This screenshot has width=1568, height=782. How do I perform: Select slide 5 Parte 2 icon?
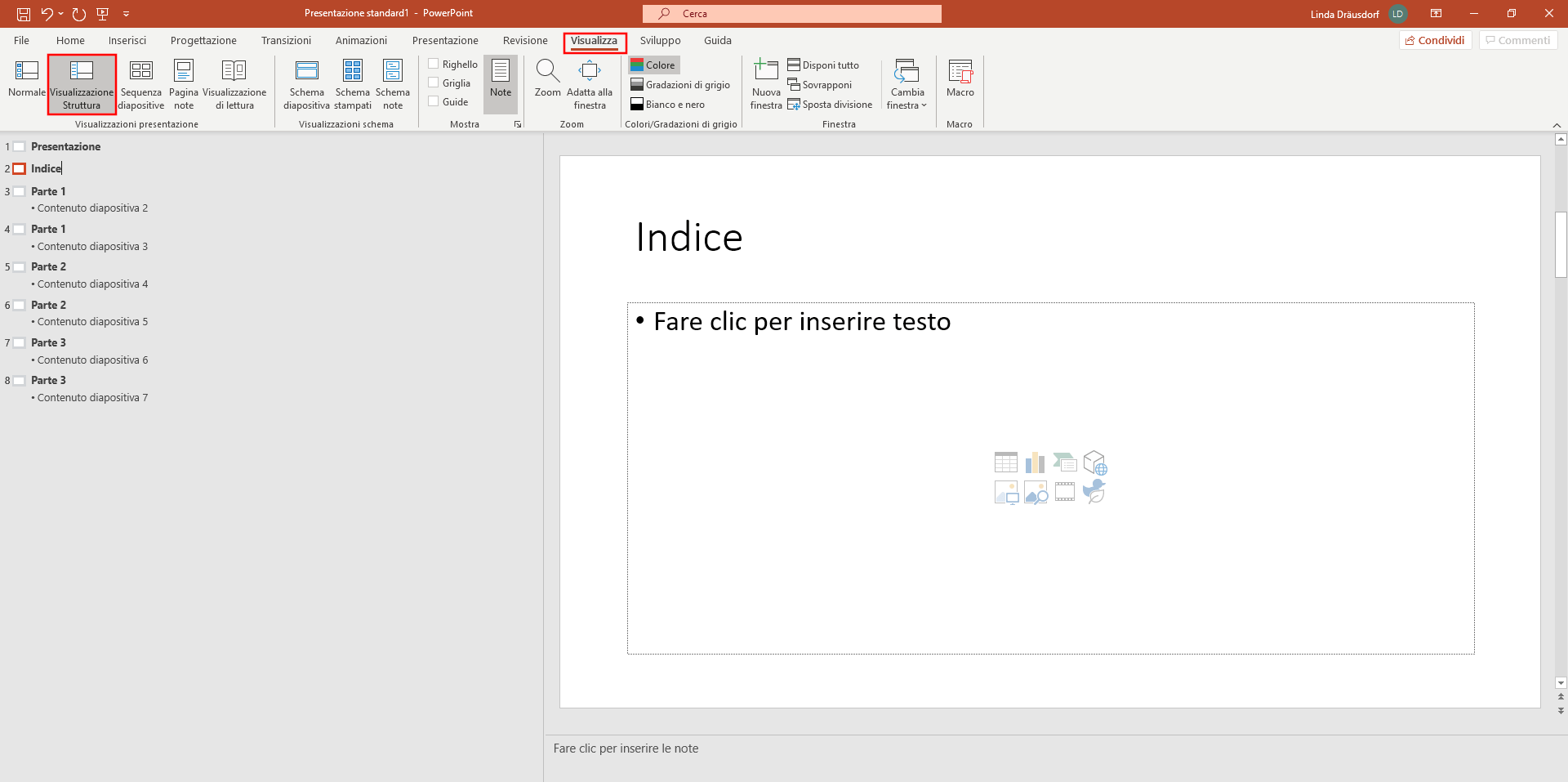19,267
